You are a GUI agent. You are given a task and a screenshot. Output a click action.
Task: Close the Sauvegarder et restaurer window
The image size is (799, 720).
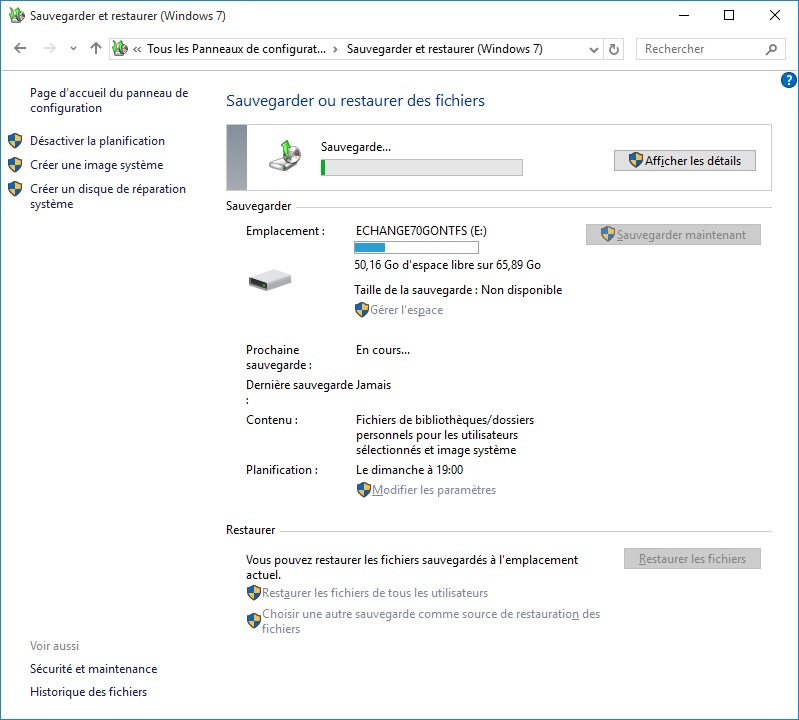[775, 15]
